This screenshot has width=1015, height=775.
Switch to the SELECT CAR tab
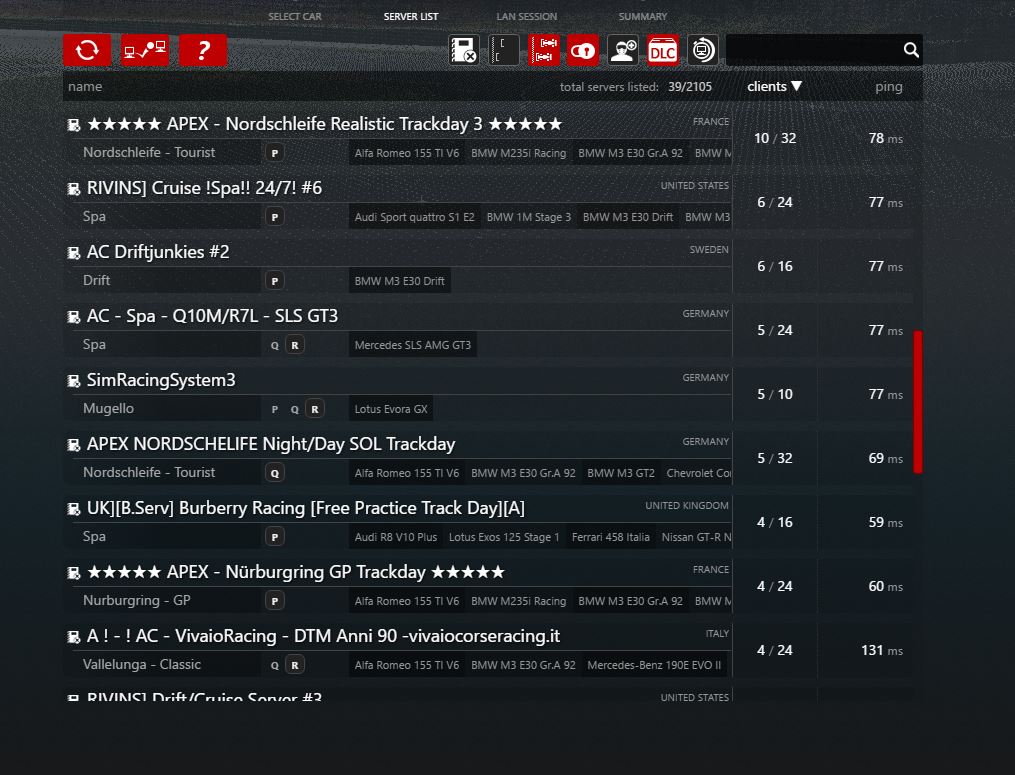[295, 16]
